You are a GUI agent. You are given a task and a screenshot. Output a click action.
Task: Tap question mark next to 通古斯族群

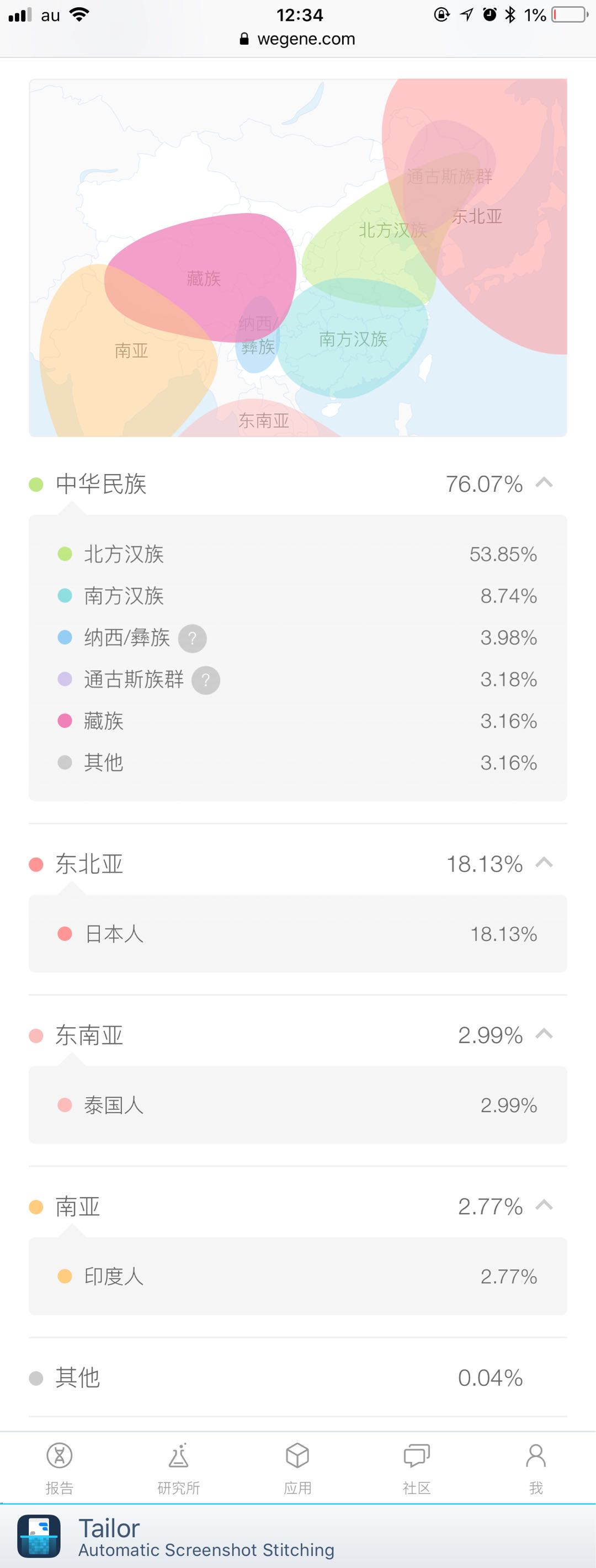point(206,680)
